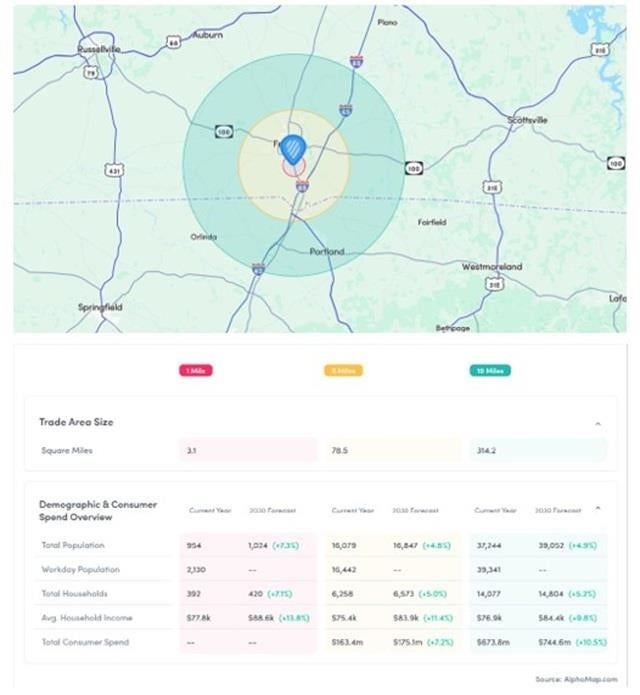
Task: Click the US 79 shield near Russellville
Action: pos(91,72)
